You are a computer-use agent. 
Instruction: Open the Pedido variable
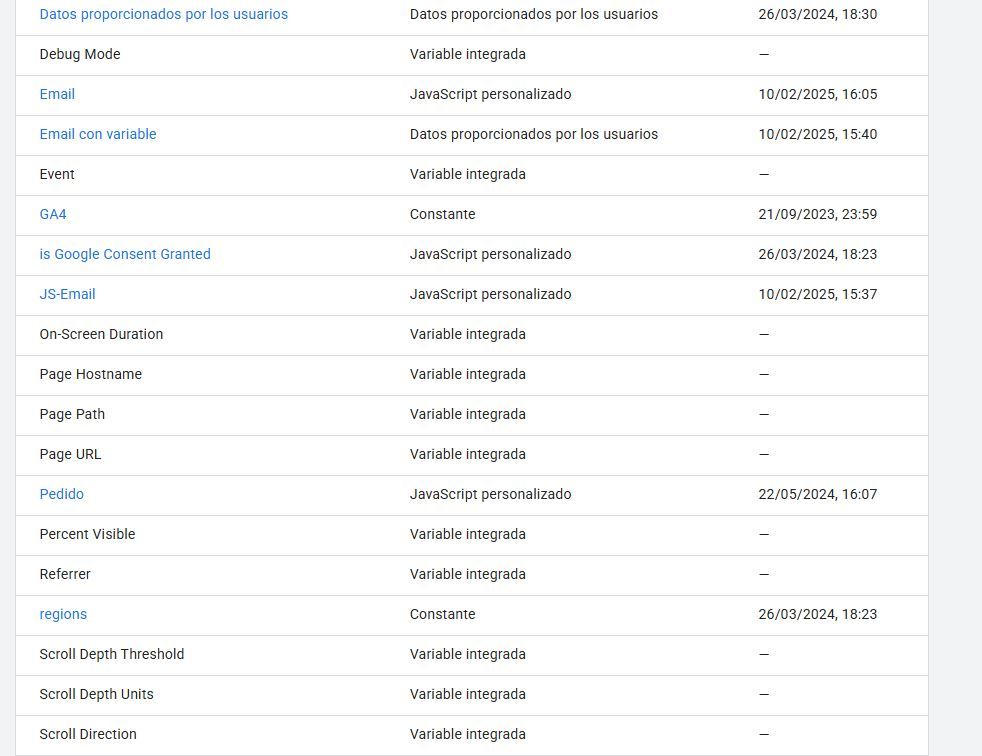(x=61, y=495)
